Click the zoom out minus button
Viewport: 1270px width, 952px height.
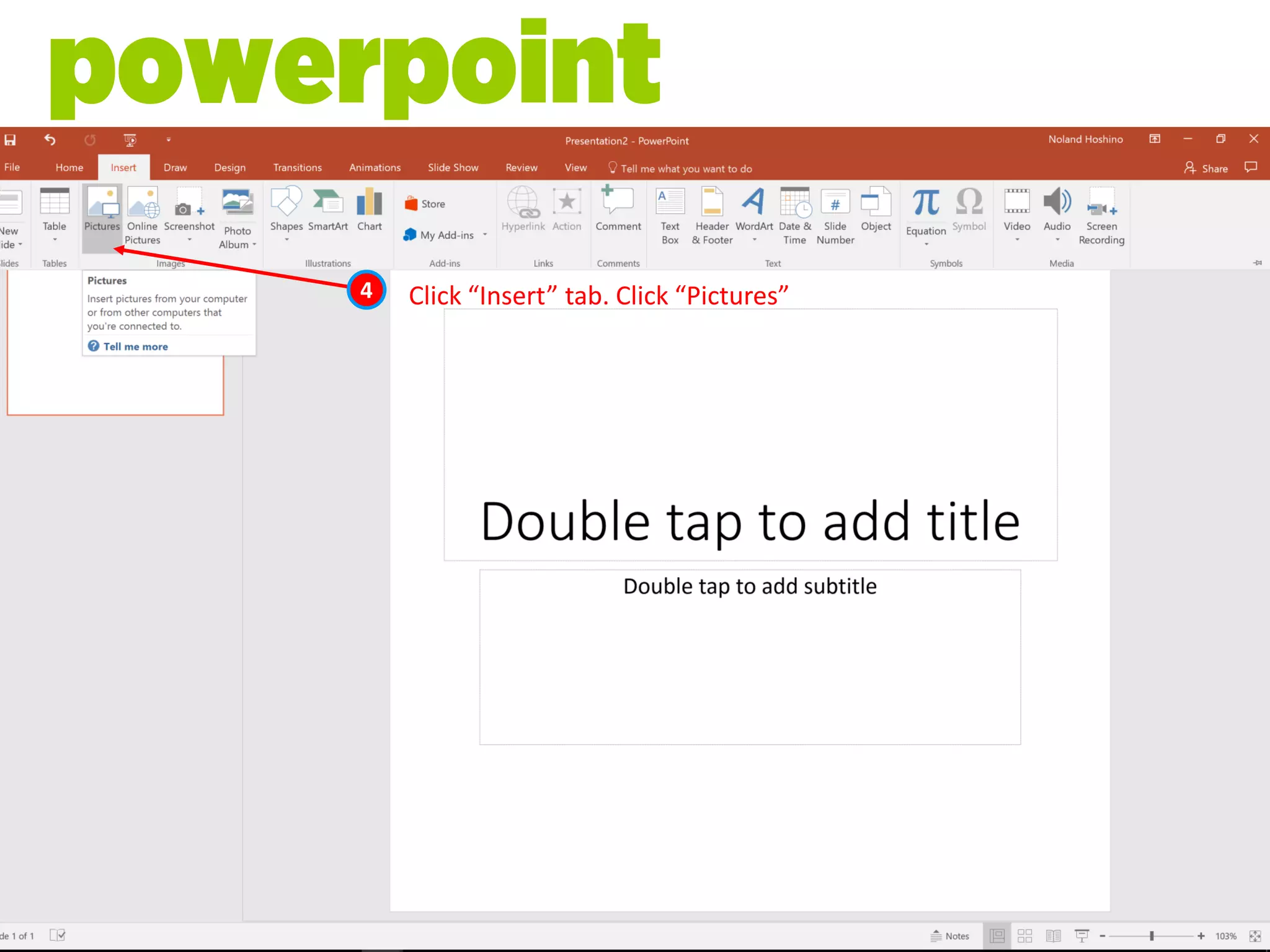(x=1103, y=936)
